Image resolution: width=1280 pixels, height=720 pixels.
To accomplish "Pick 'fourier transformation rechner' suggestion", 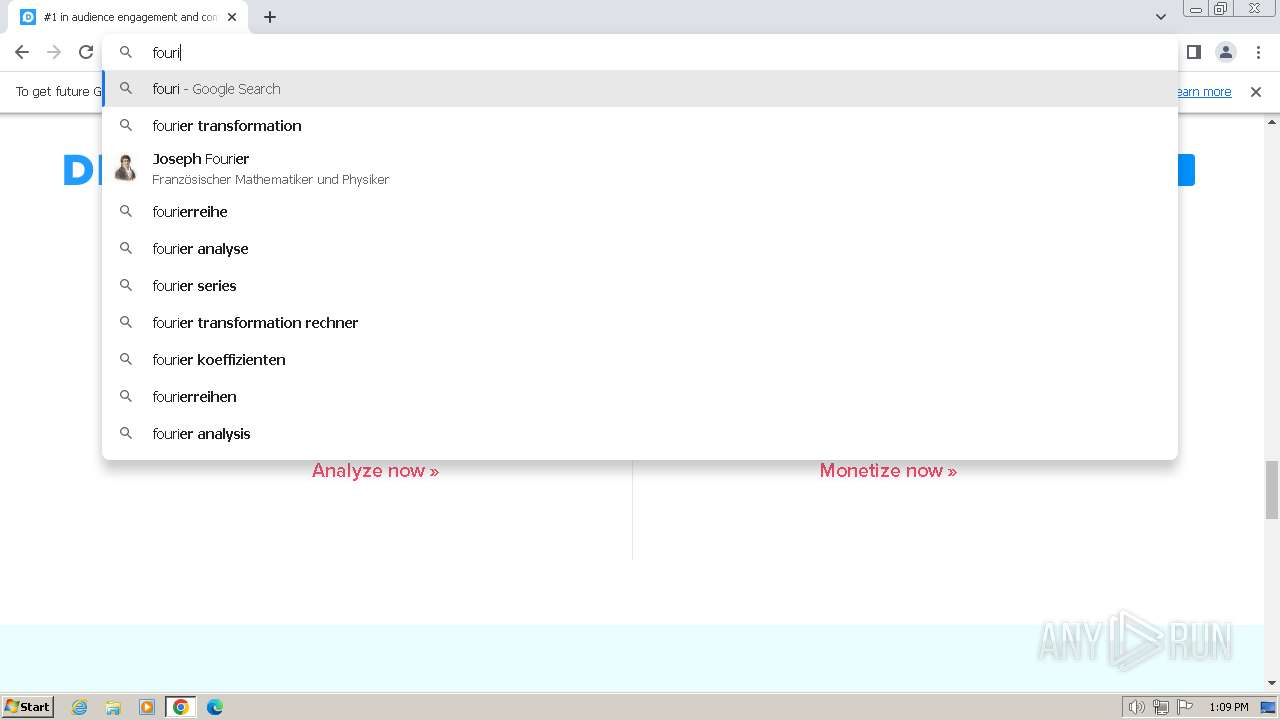I will 640,323.
